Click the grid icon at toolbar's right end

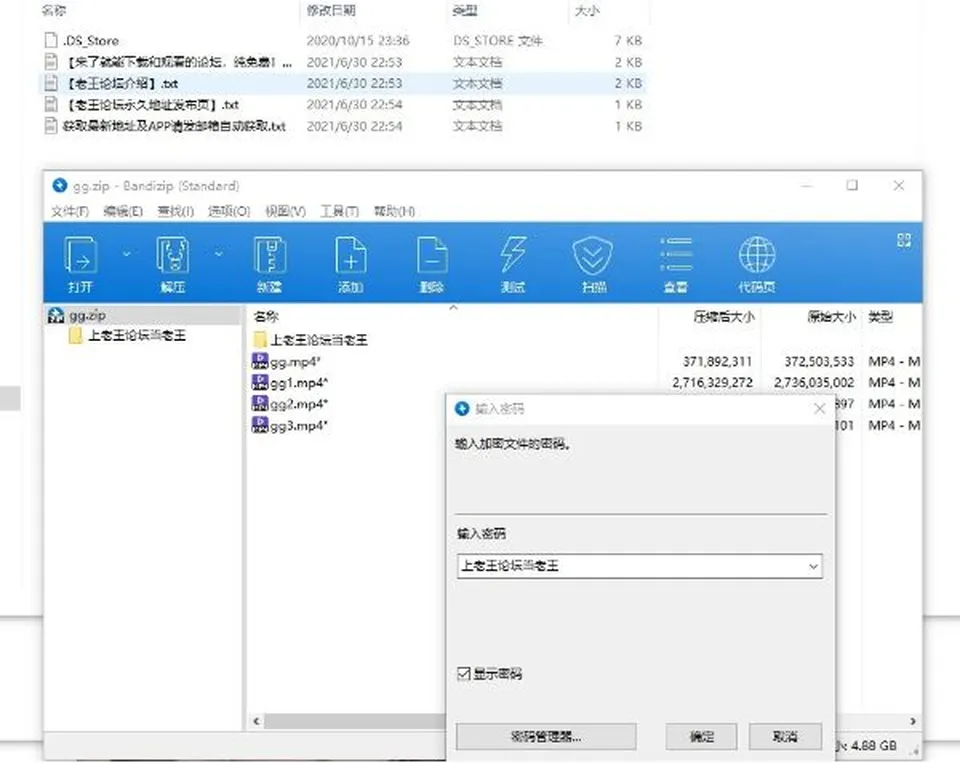point(904,240)
